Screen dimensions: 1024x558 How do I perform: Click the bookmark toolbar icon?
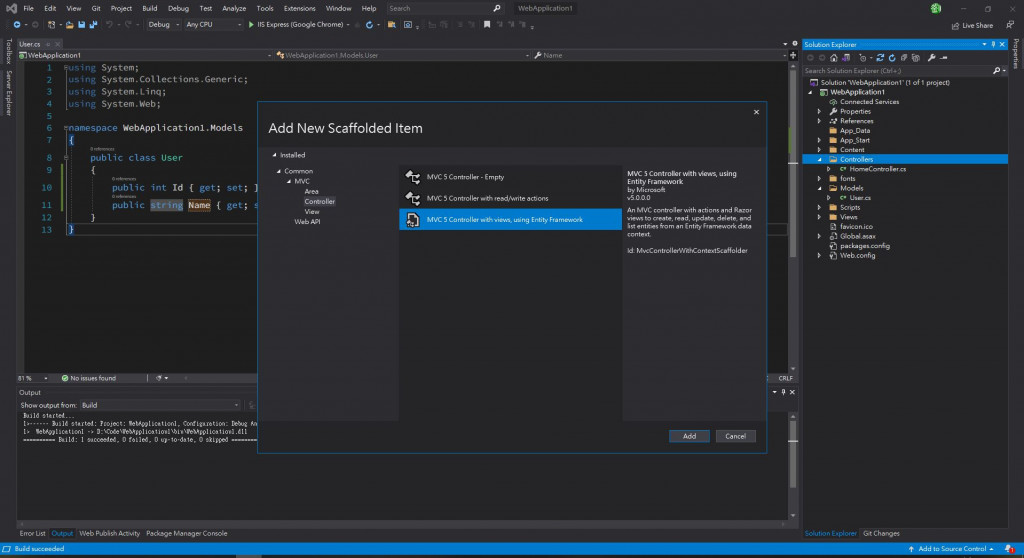click(x=487, y=25)
